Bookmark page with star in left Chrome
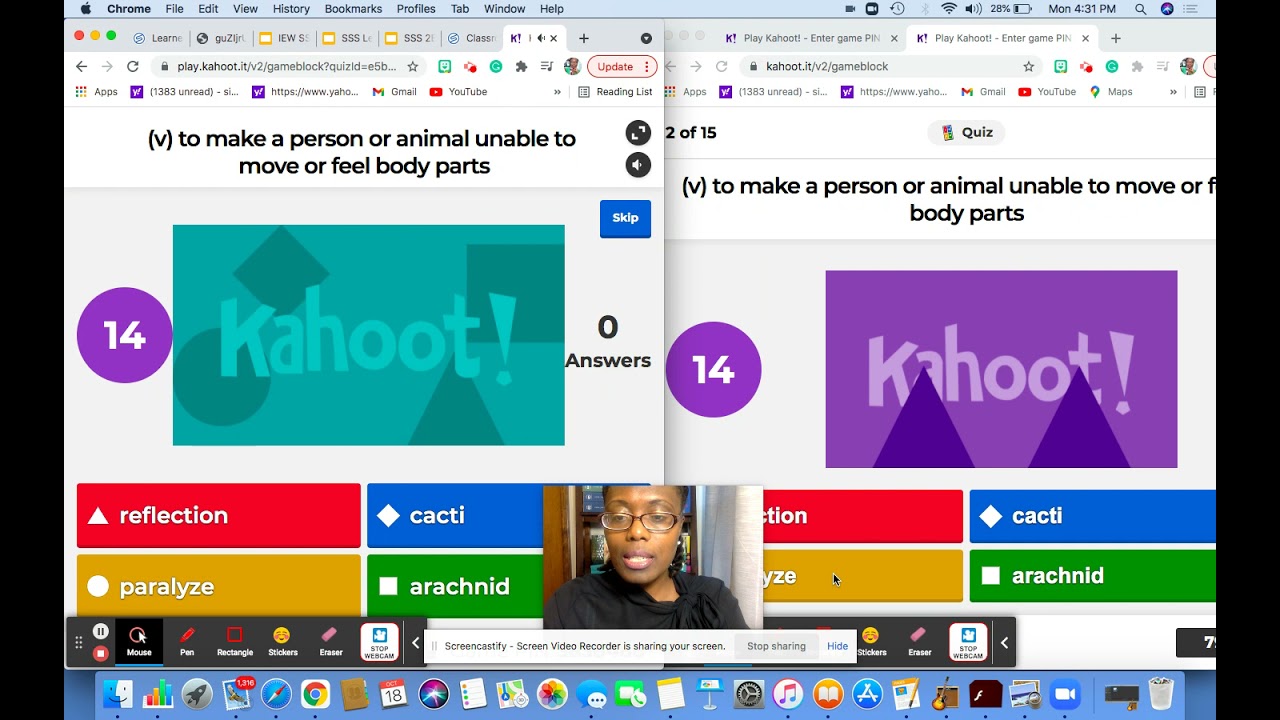The image size is (1280, 720). 413,66
